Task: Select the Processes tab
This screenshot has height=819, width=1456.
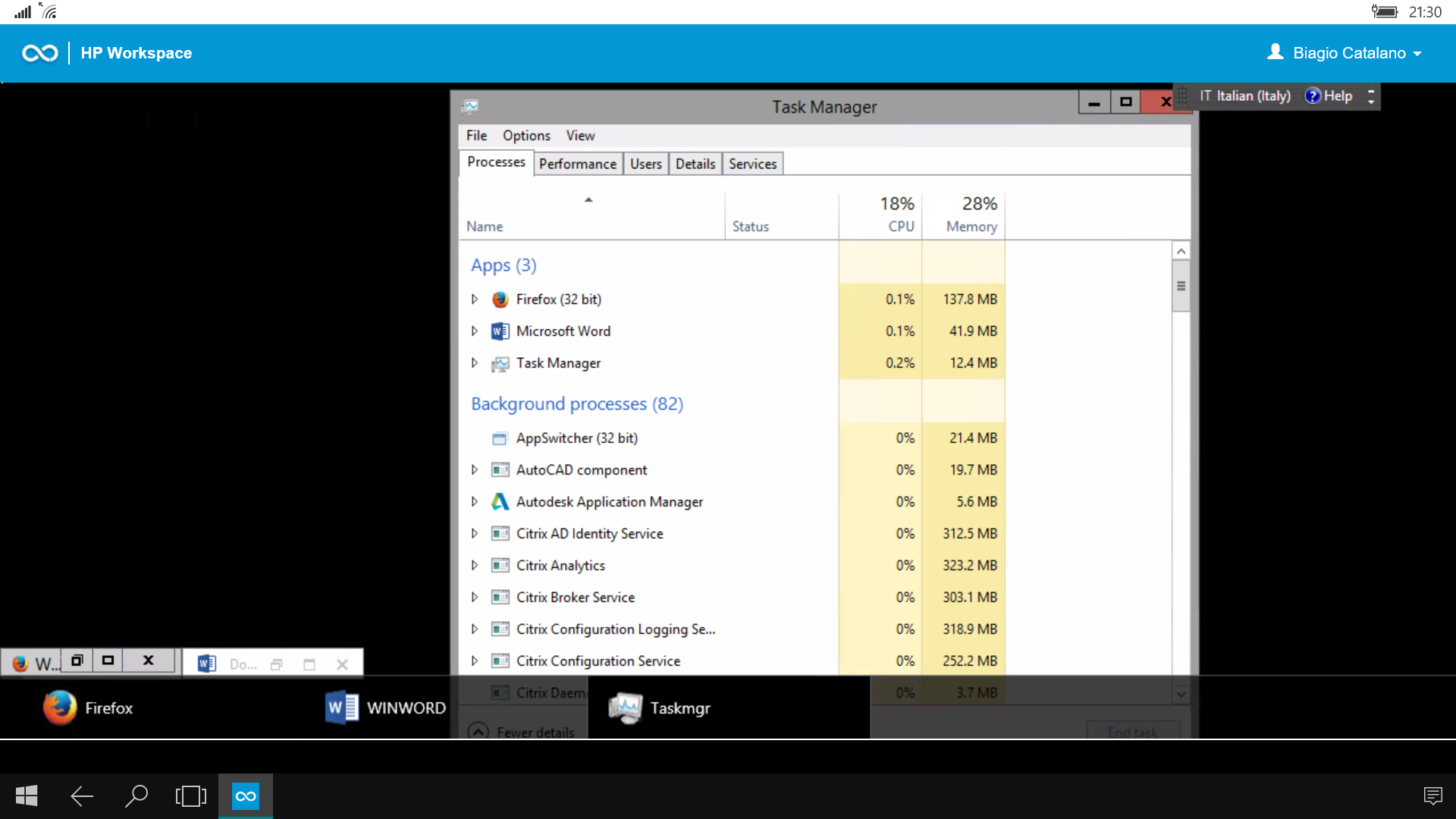Action: pyautogui.click(x=496, y=162)
